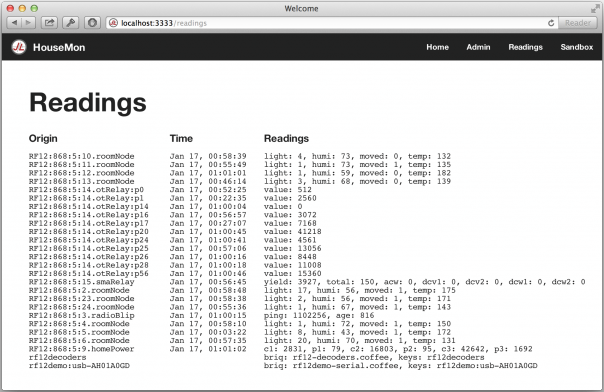
Task: Open the Readings nav item
Action: (525, 47)
